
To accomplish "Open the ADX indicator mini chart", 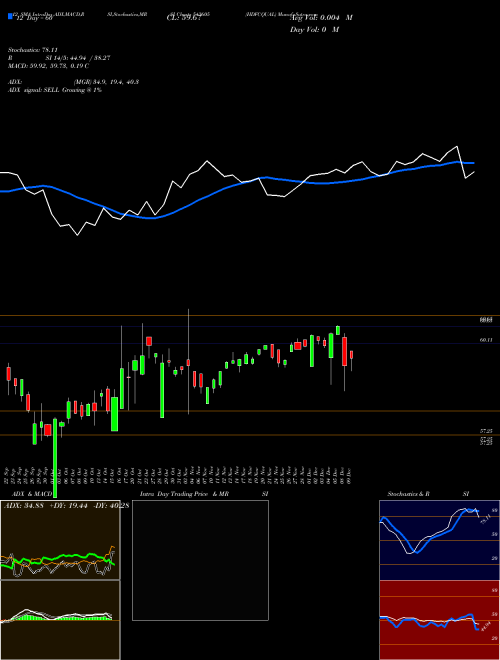I will point(60,540).
